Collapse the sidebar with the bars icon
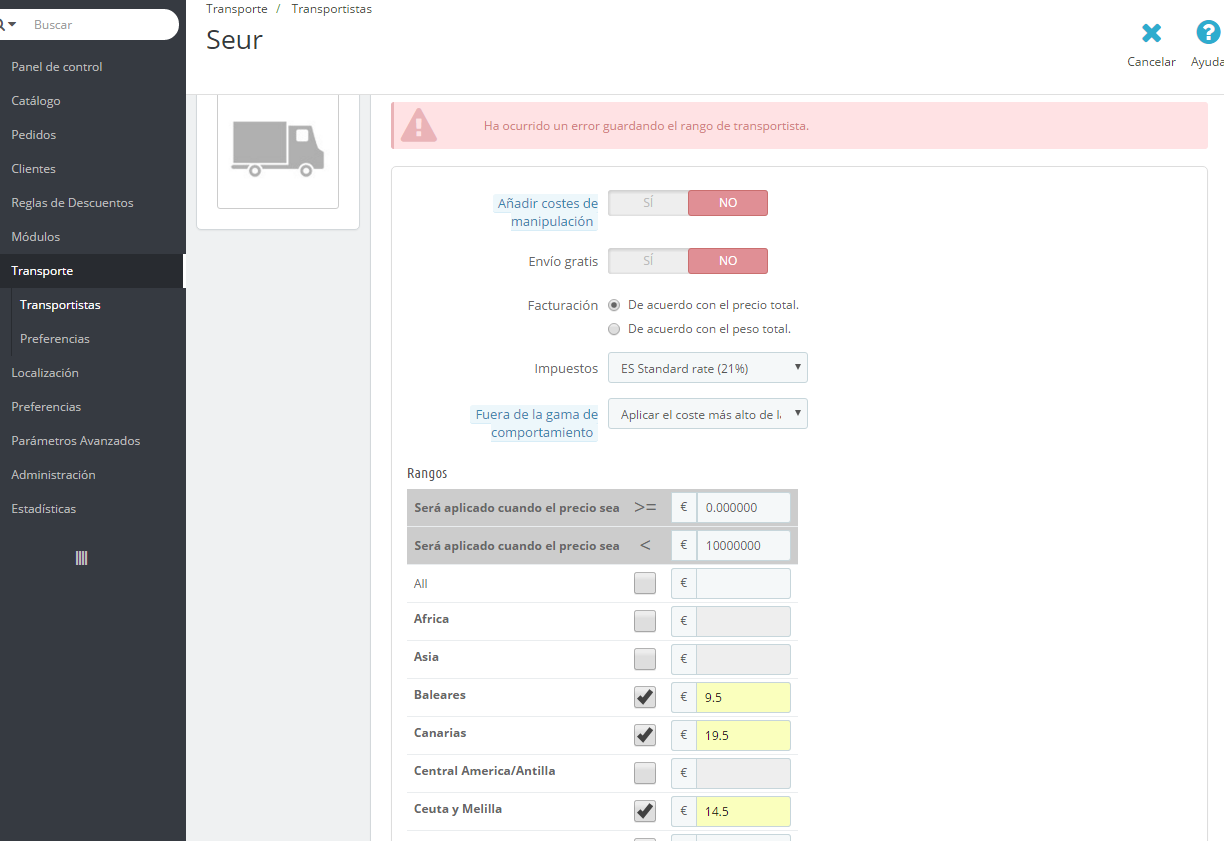 82,558
